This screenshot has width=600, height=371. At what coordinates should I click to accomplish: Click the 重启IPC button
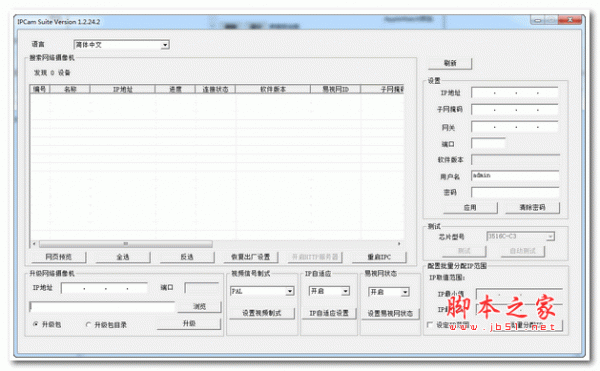point(379,257)
